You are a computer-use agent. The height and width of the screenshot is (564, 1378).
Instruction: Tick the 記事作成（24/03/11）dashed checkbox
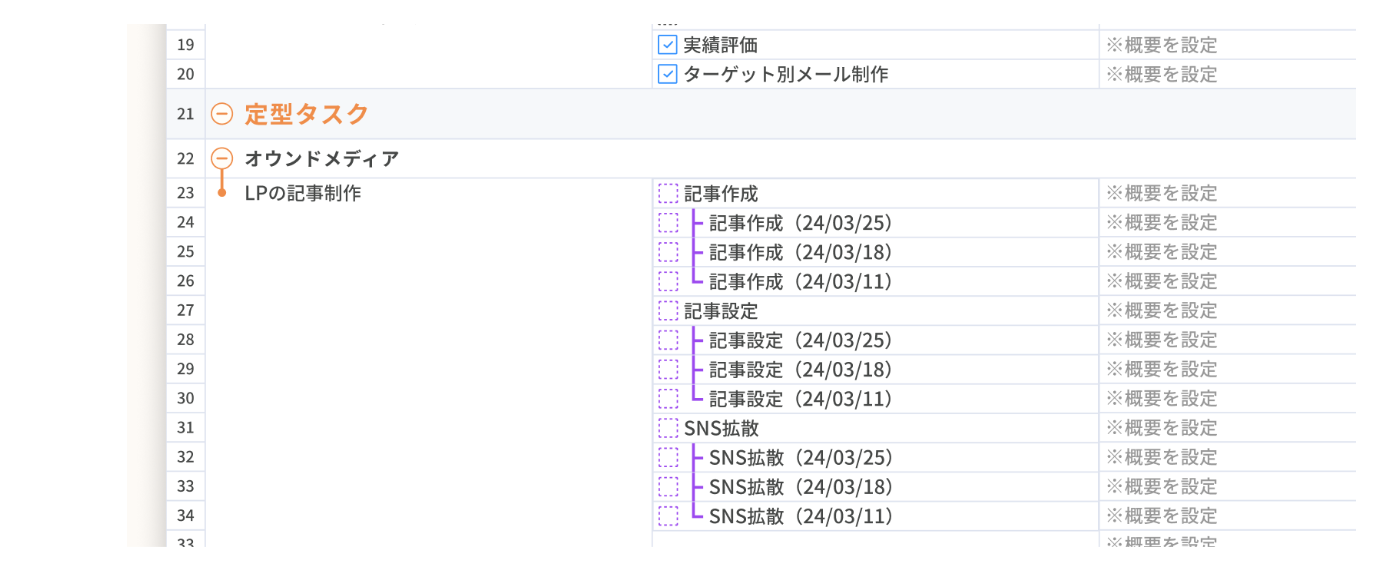[x=668, y=281]
